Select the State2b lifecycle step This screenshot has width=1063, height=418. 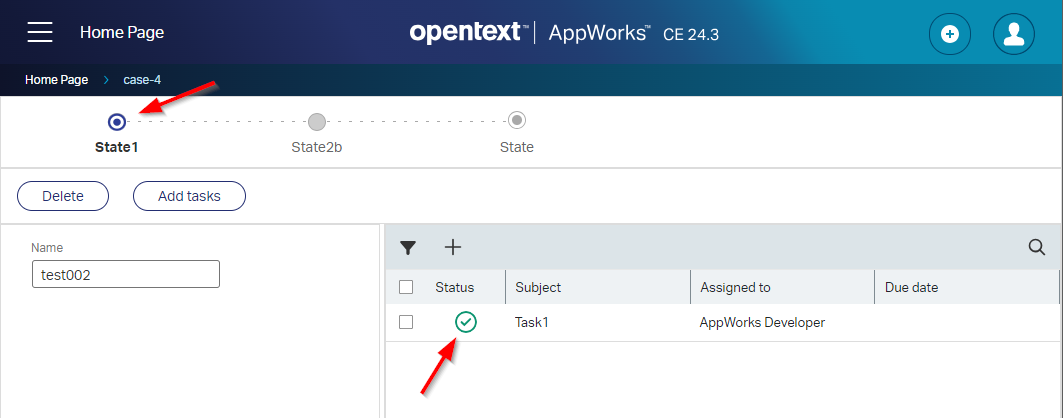coord(317,122)
